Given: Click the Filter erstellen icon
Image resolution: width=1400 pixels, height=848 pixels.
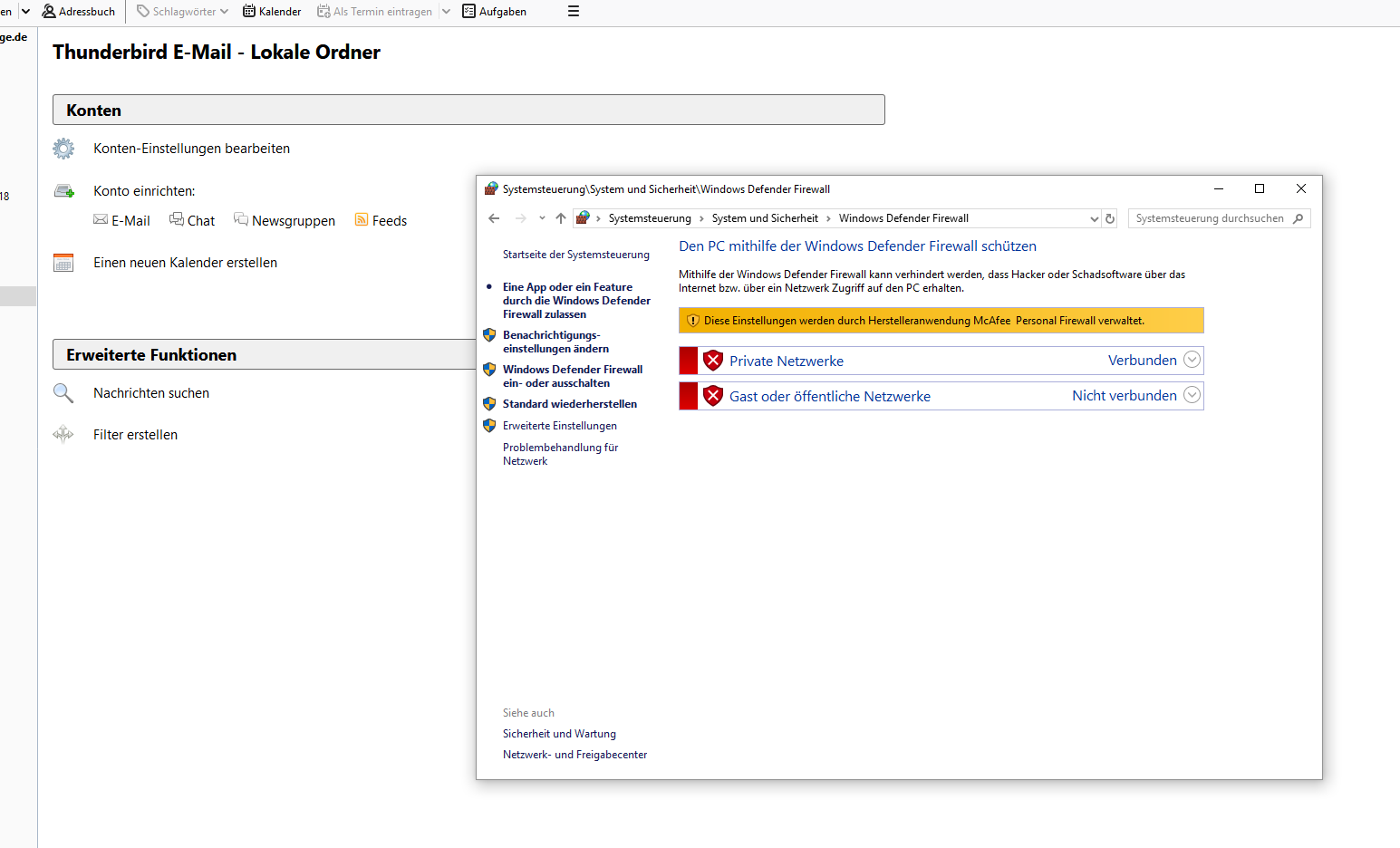Looking at the screenshot, I should (63, 435).
